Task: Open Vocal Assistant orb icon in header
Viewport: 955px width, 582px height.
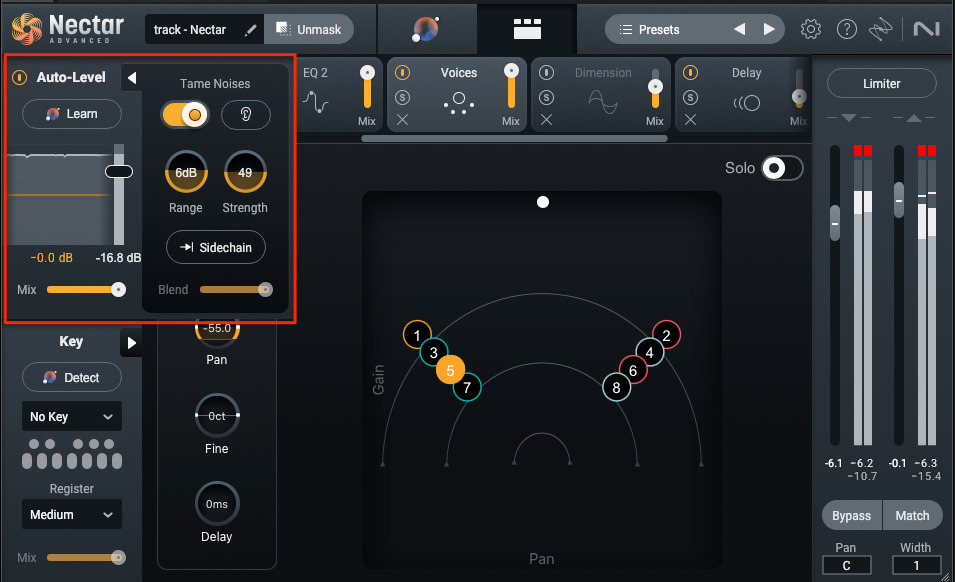Action: pos(425,29)
